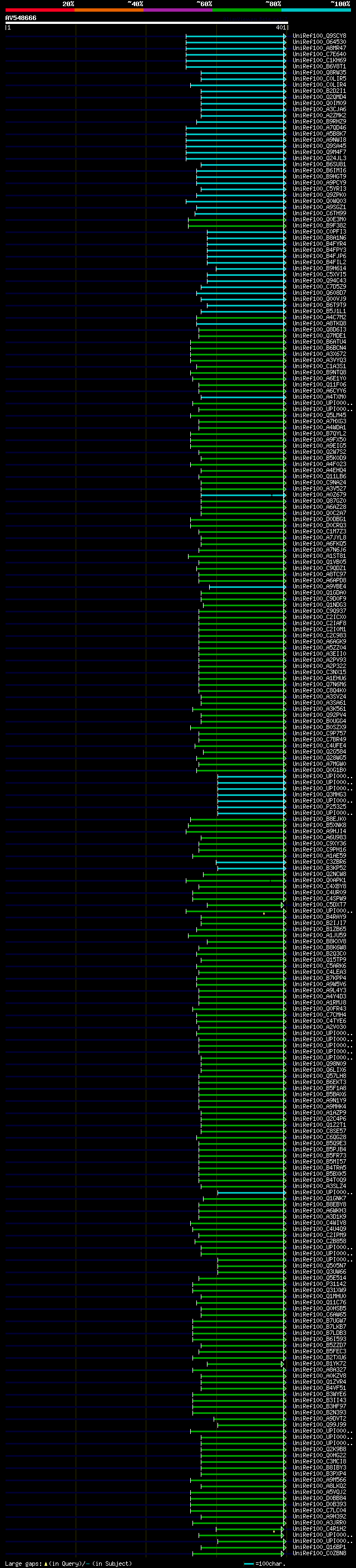Select hit UniRef100_A9W5V6
Image resolution: width=356 pixels, height=1568 pixels.
pyautogui.click(x=319, y=983)
